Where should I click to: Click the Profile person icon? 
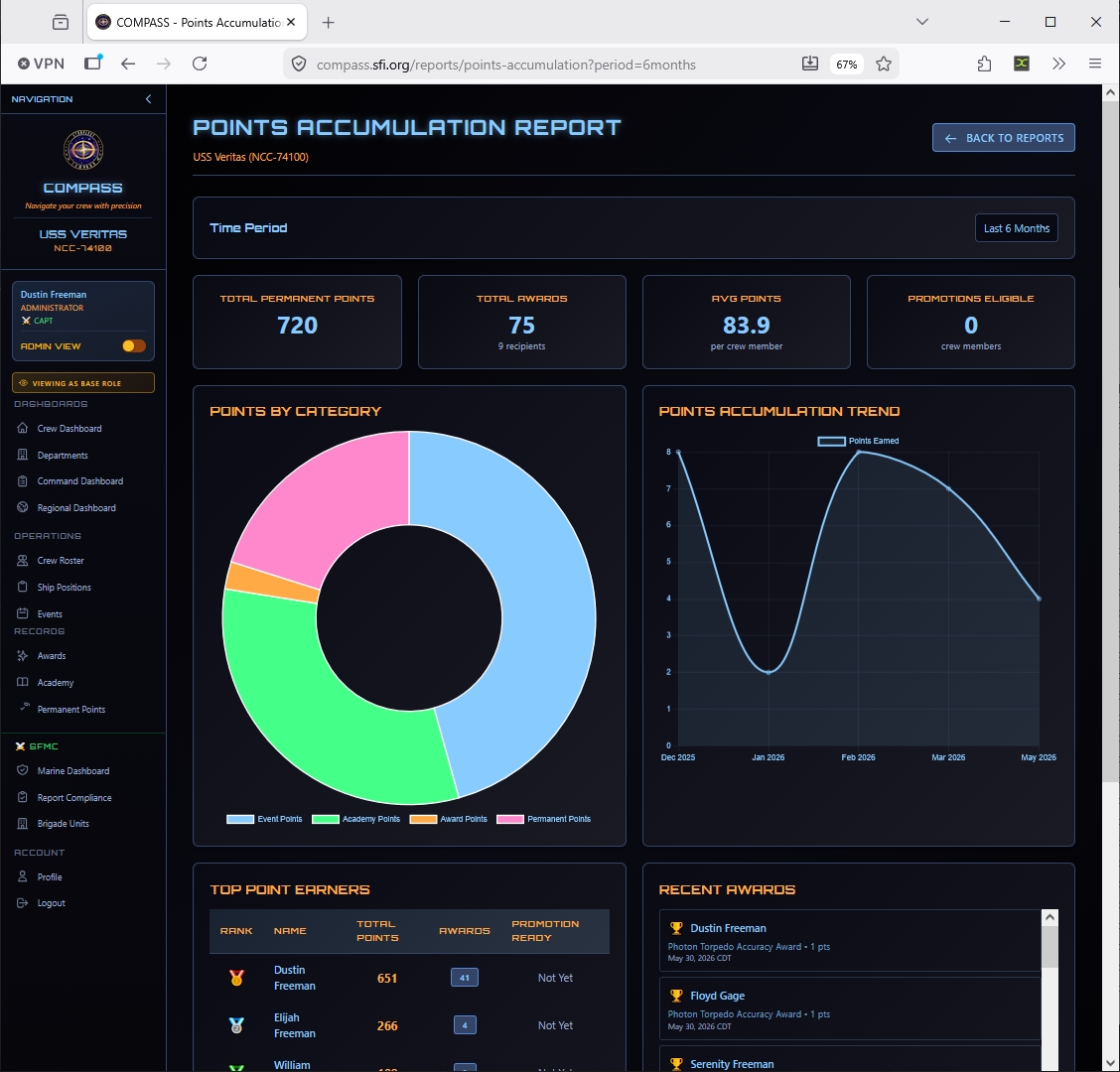[23, 876]
